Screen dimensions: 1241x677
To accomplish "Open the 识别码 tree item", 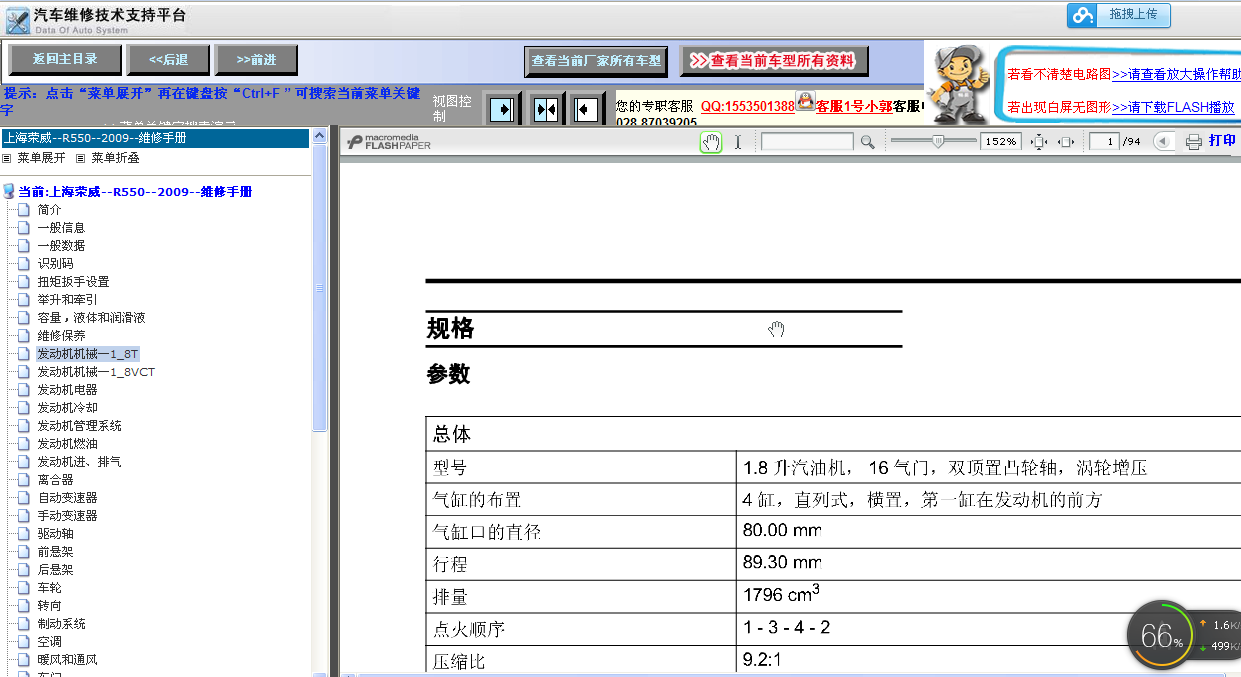I will tap(55, 264).
